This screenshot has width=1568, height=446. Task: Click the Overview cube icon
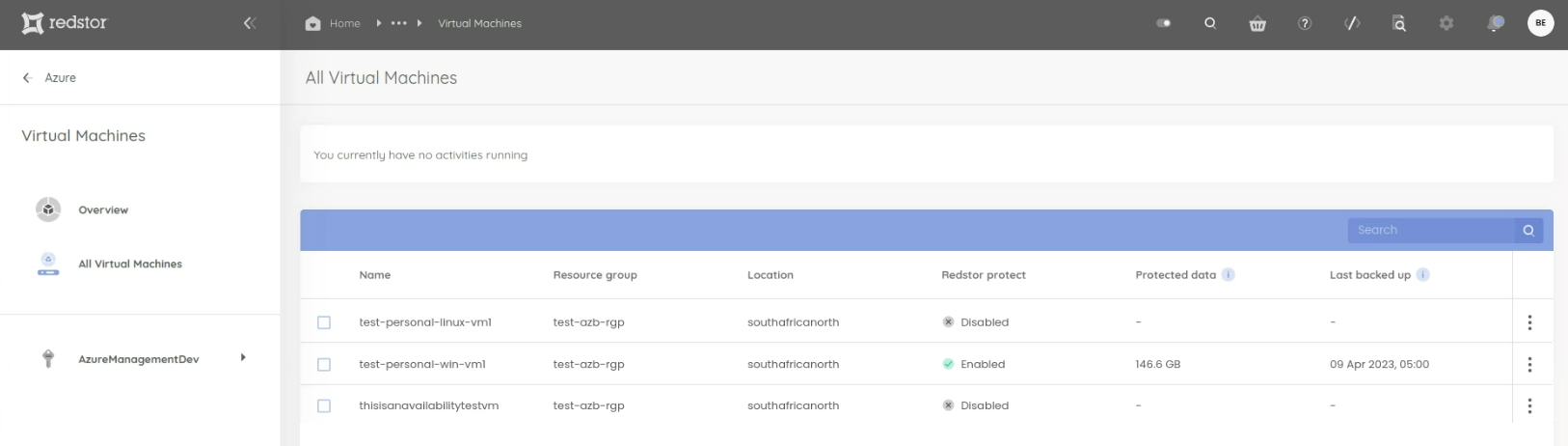(48, 209)
